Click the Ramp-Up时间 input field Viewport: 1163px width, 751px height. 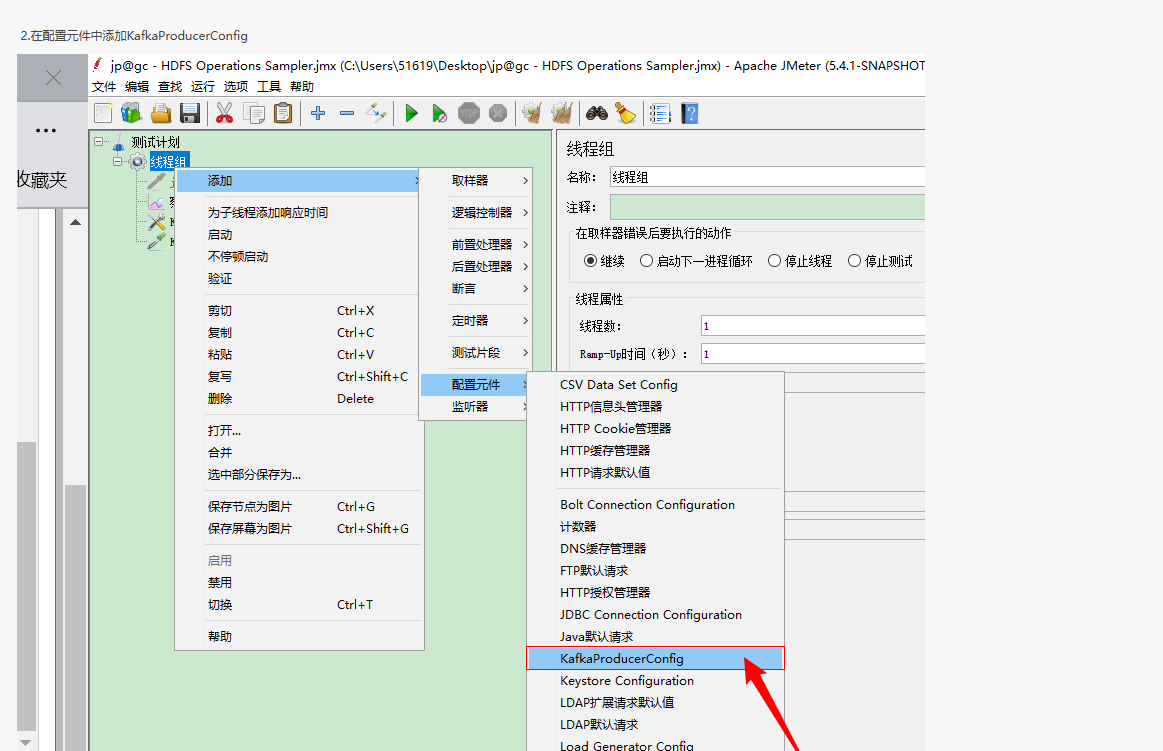click(x=813, y=354)
